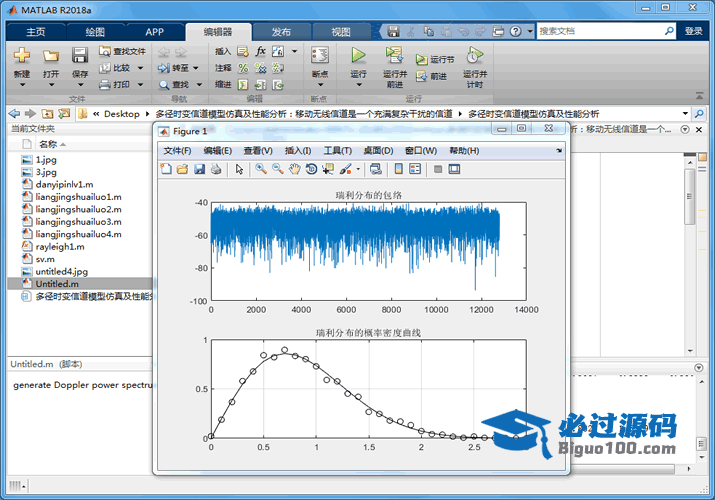Select the Data Cursor tool

tap(328, 169)
